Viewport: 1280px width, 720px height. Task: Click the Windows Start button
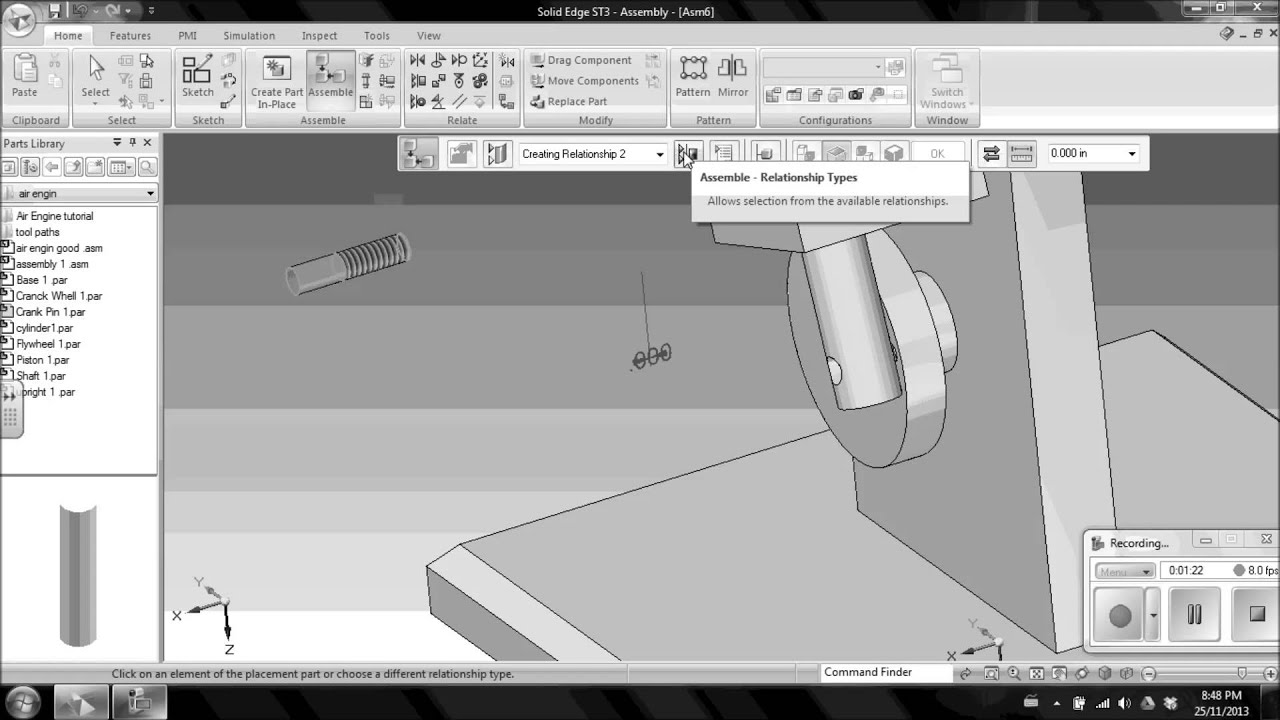22,702
